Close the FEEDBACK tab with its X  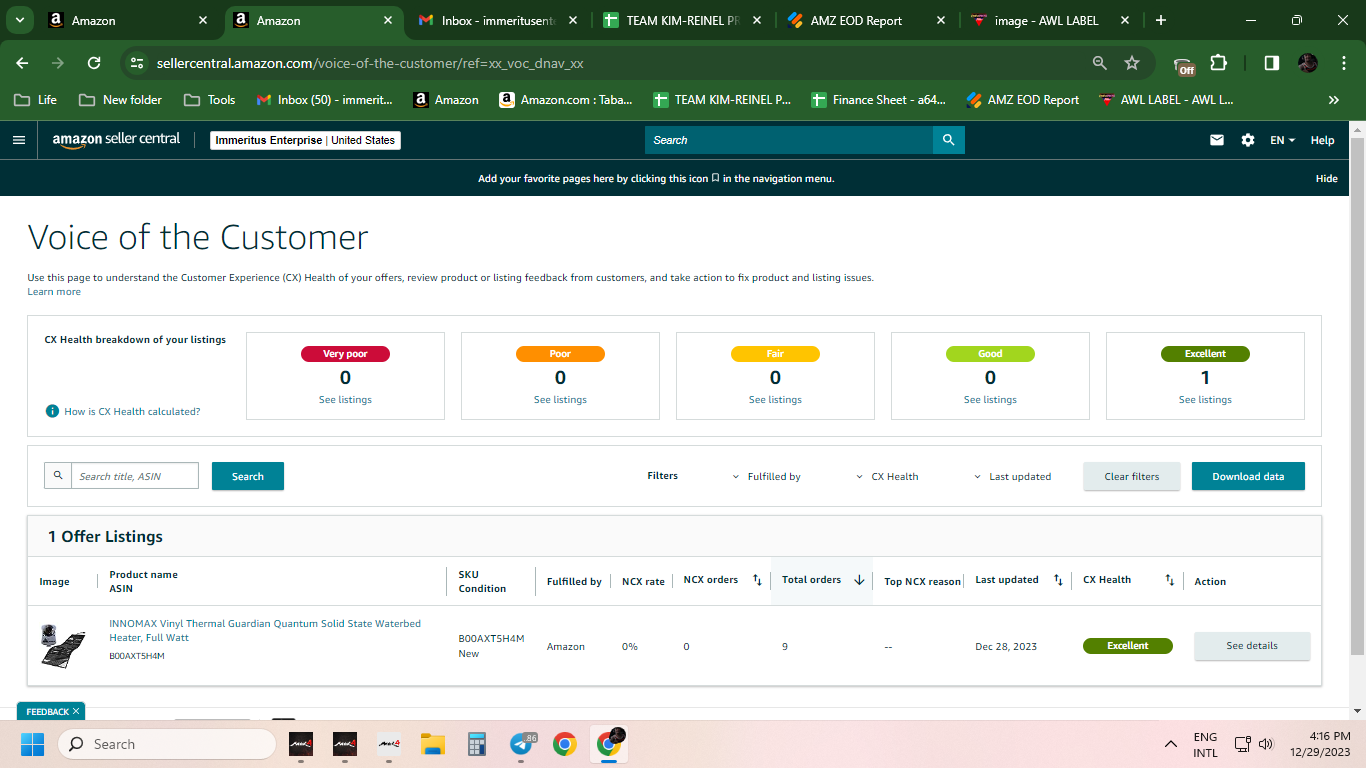click(x=76, y=711)
